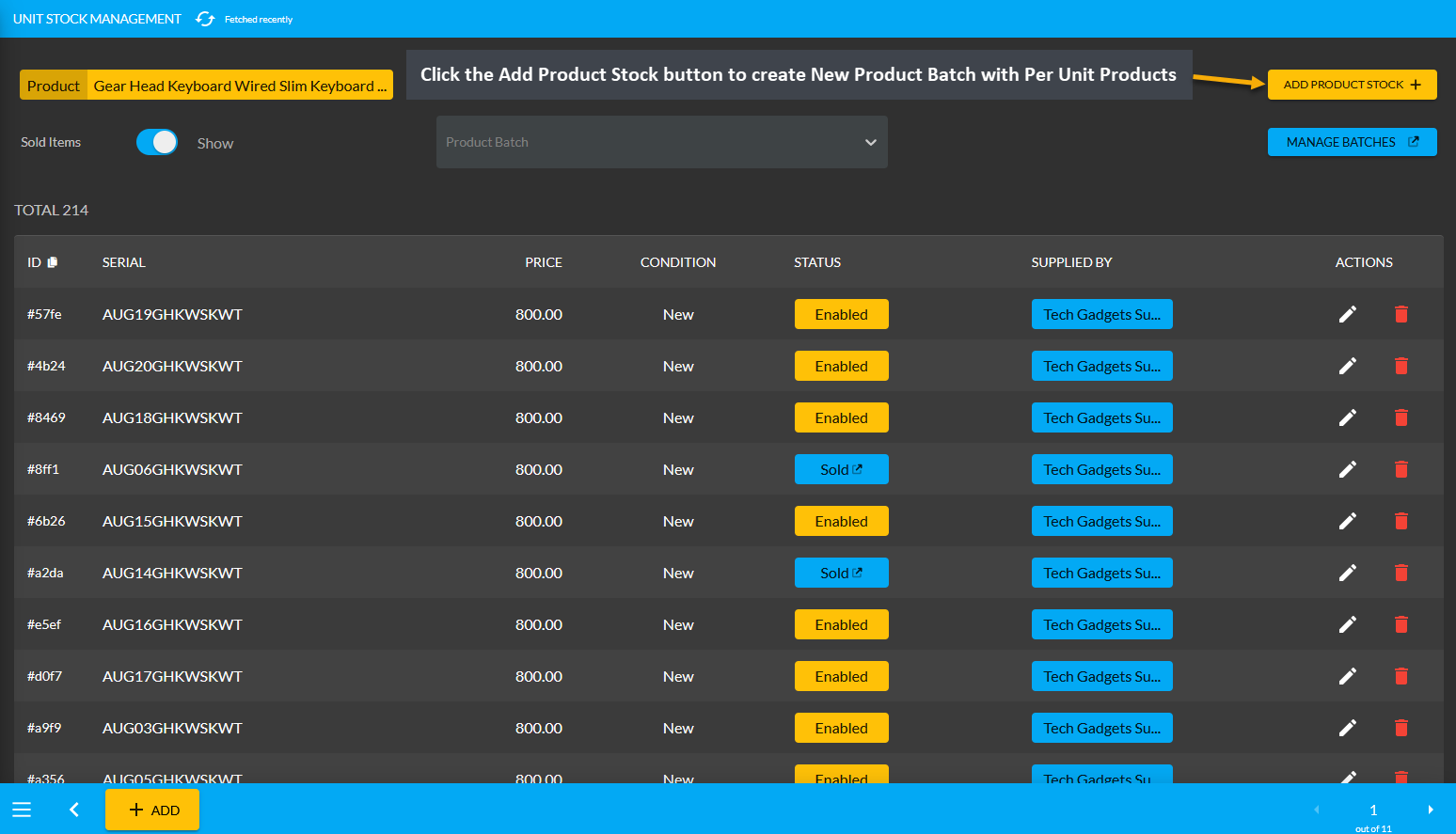Select ID cell #57fe
This screenshot has width=1456, height=834.
click(x=44, y=314)
